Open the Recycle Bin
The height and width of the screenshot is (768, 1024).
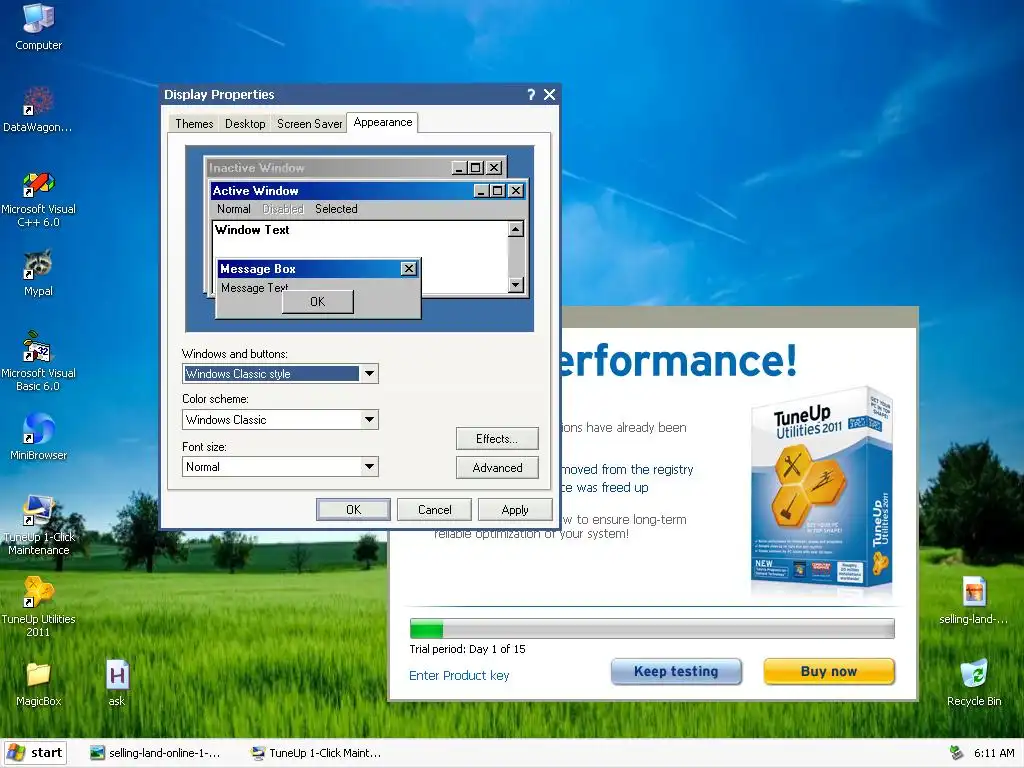(974, 683)
